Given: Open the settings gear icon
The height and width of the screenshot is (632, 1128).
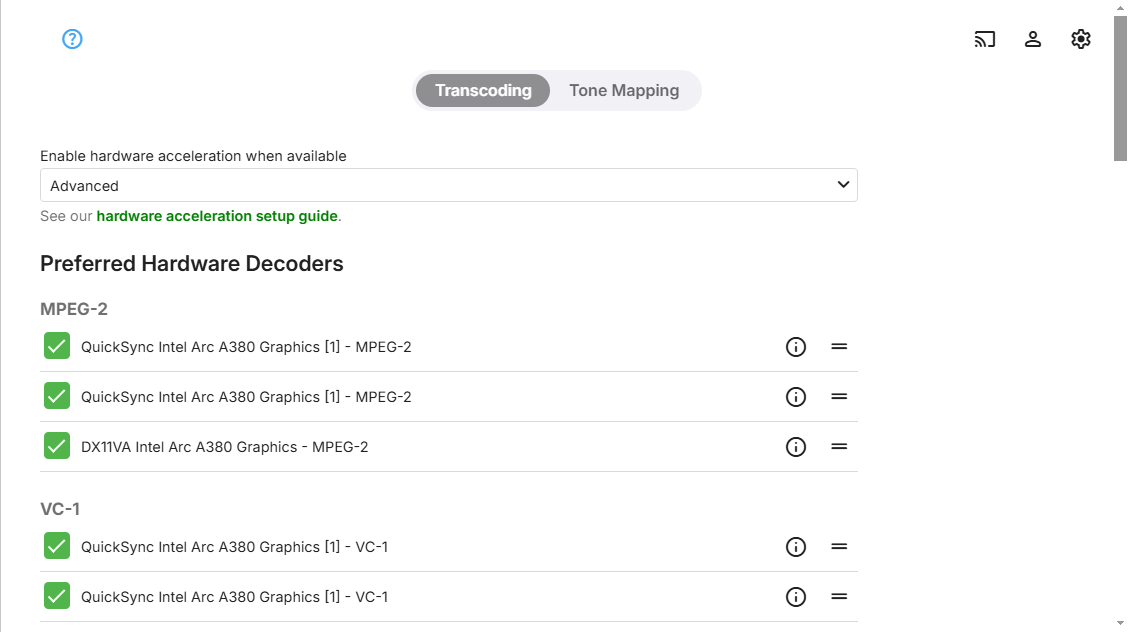Looking at the screenshot, I should (1081, 39).
